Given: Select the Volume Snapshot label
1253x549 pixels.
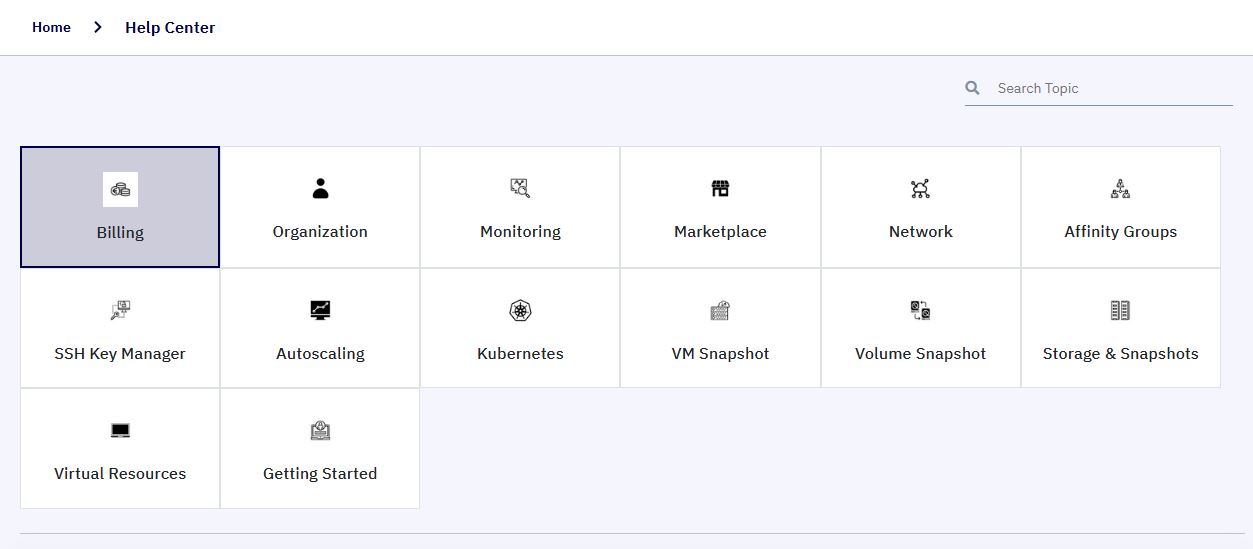Looking at the screenshot, I should tap(920, 354).
